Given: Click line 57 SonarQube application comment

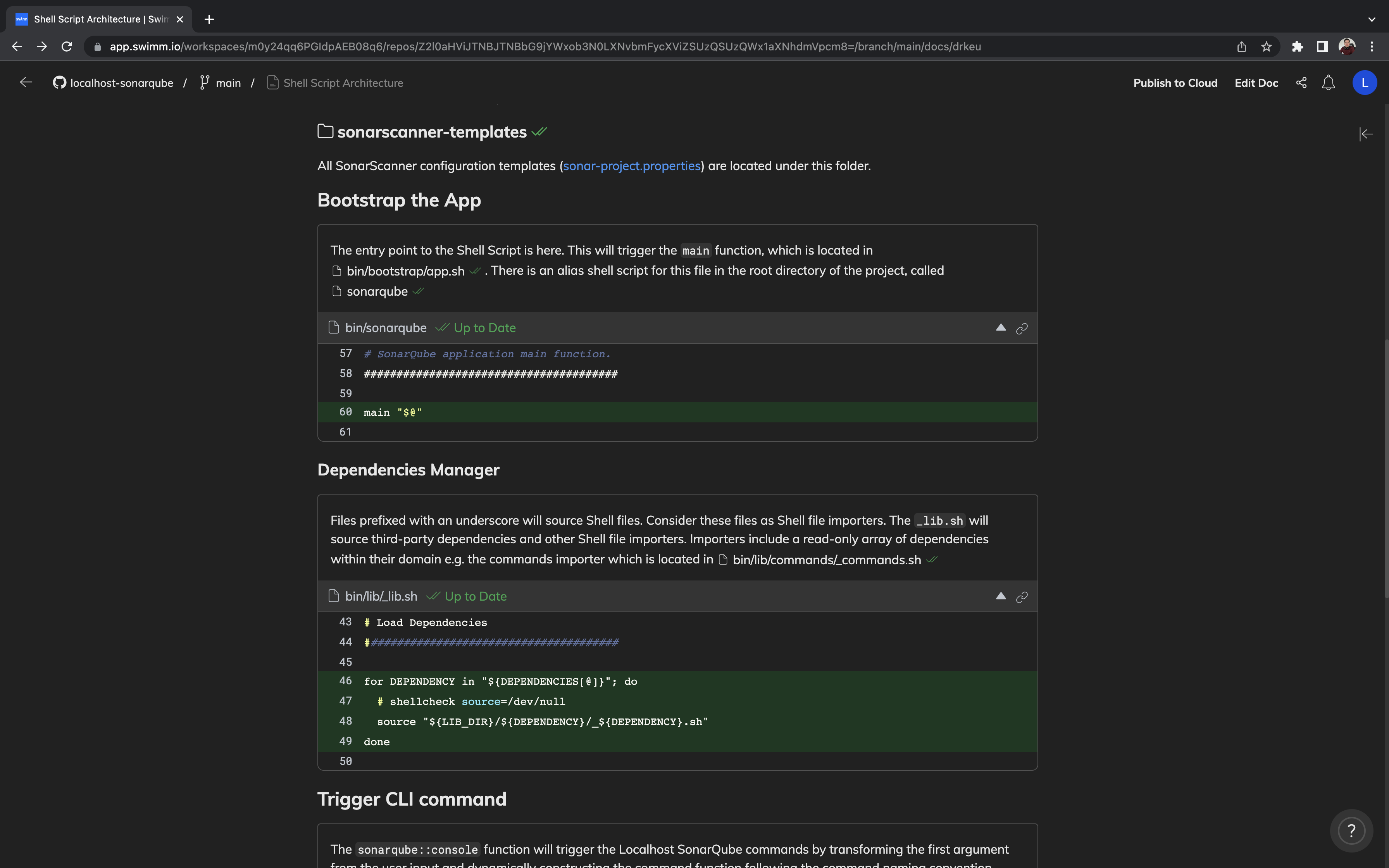Looking at the screenshot, I should 487,354.
